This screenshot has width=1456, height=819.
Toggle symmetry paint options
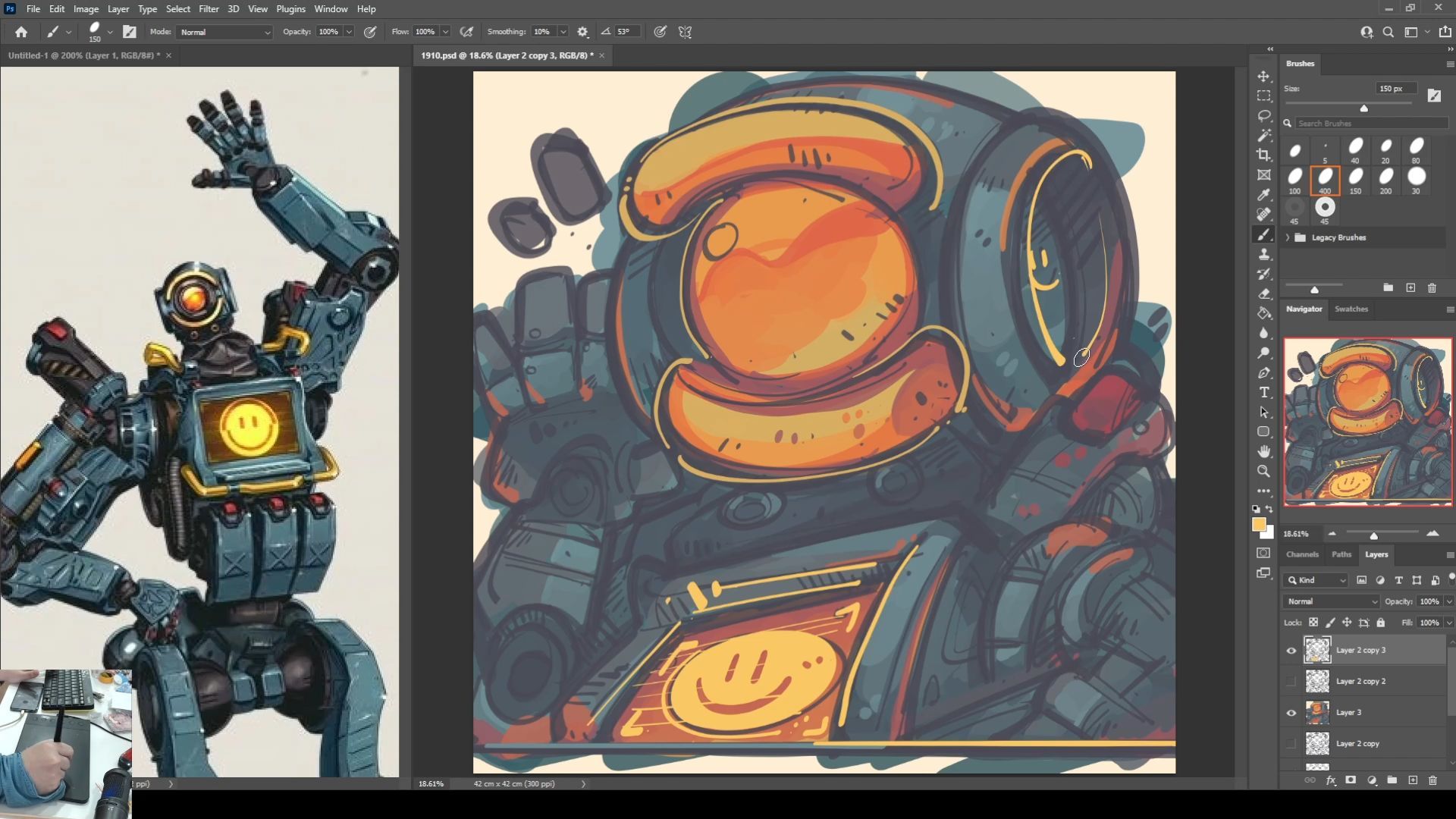(x=685, y=32)
